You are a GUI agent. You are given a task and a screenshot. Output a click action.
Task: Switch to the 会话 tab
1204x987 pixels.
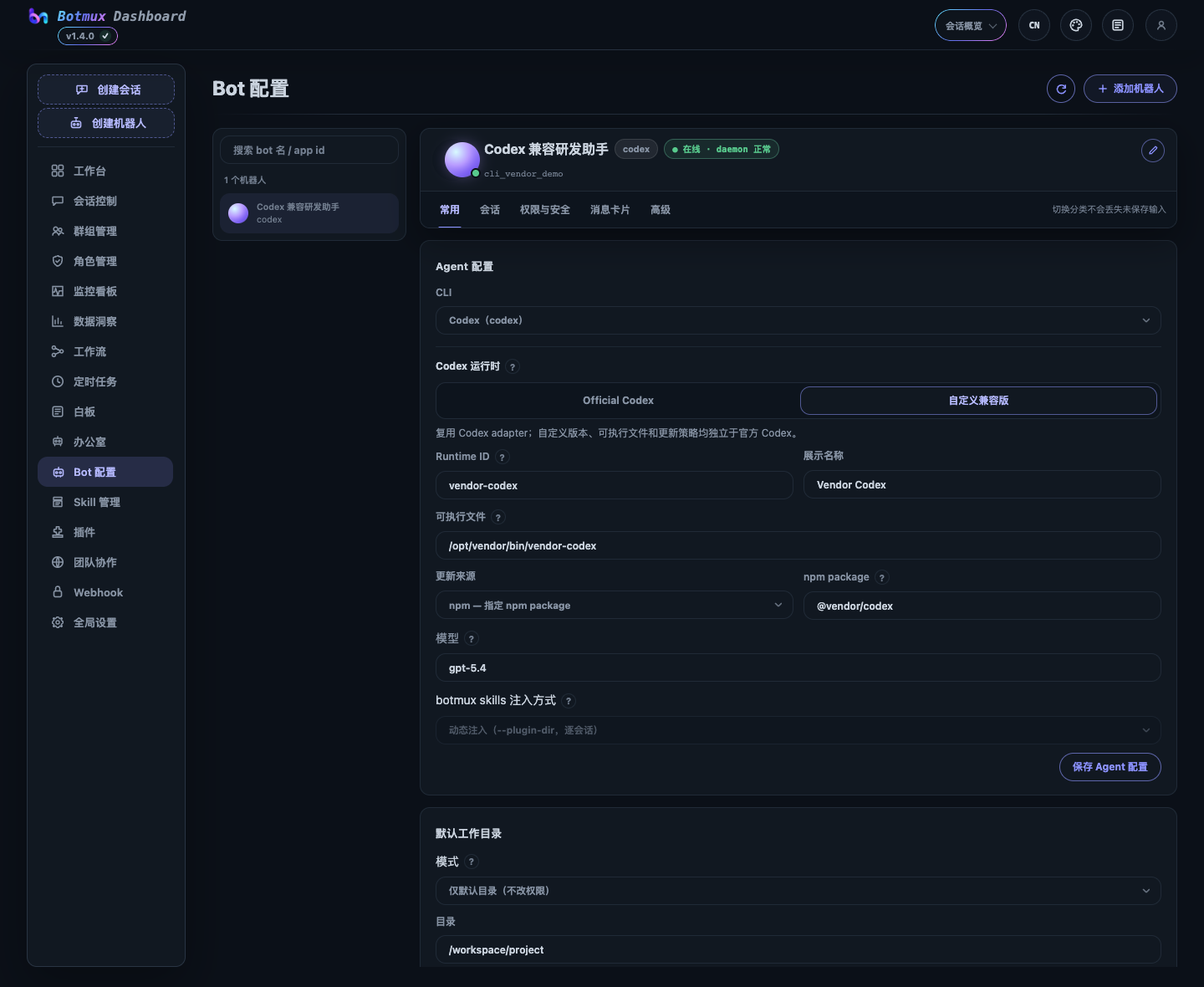point(490,210)
